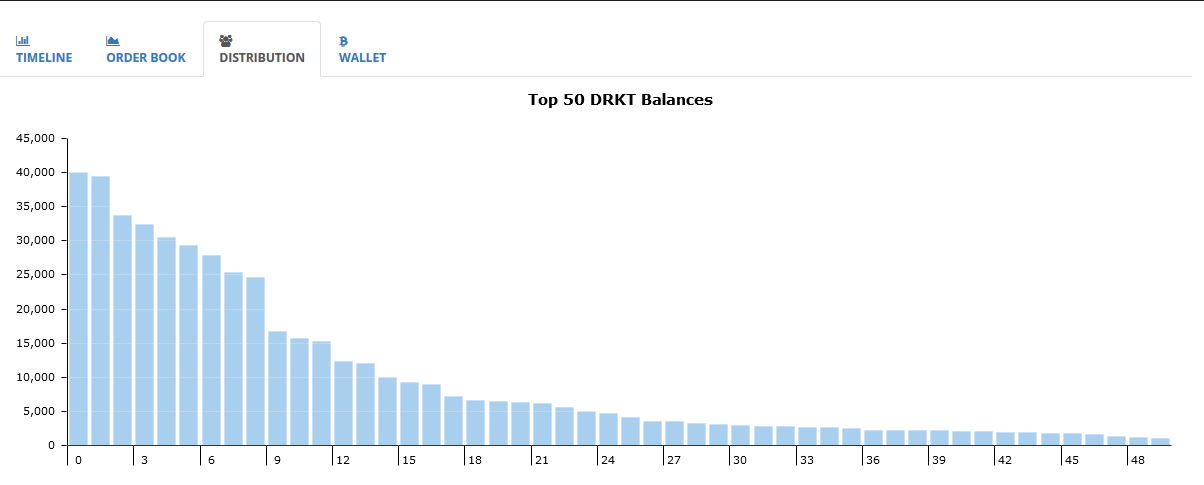1204x485 pixels.
Task: Pick the bar above x-axis label 15
Action: (409, 414)
